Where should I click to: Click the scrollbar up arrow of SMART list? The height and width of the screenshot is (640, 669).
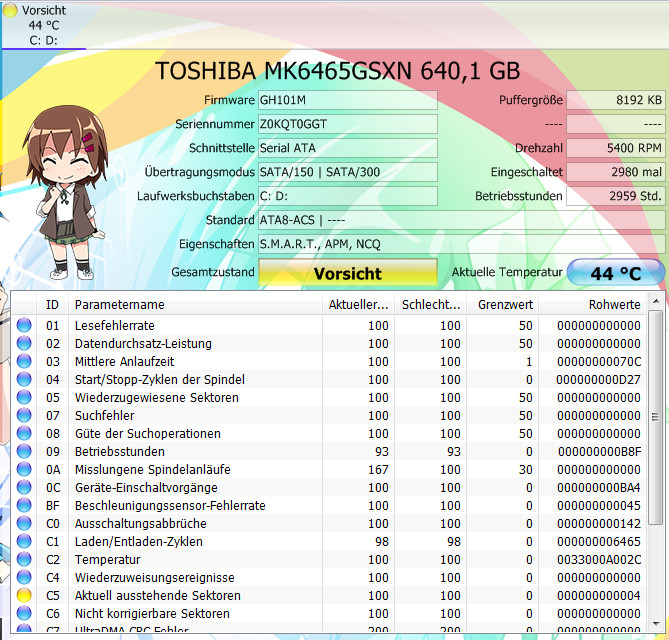click(x=656, y=302)
